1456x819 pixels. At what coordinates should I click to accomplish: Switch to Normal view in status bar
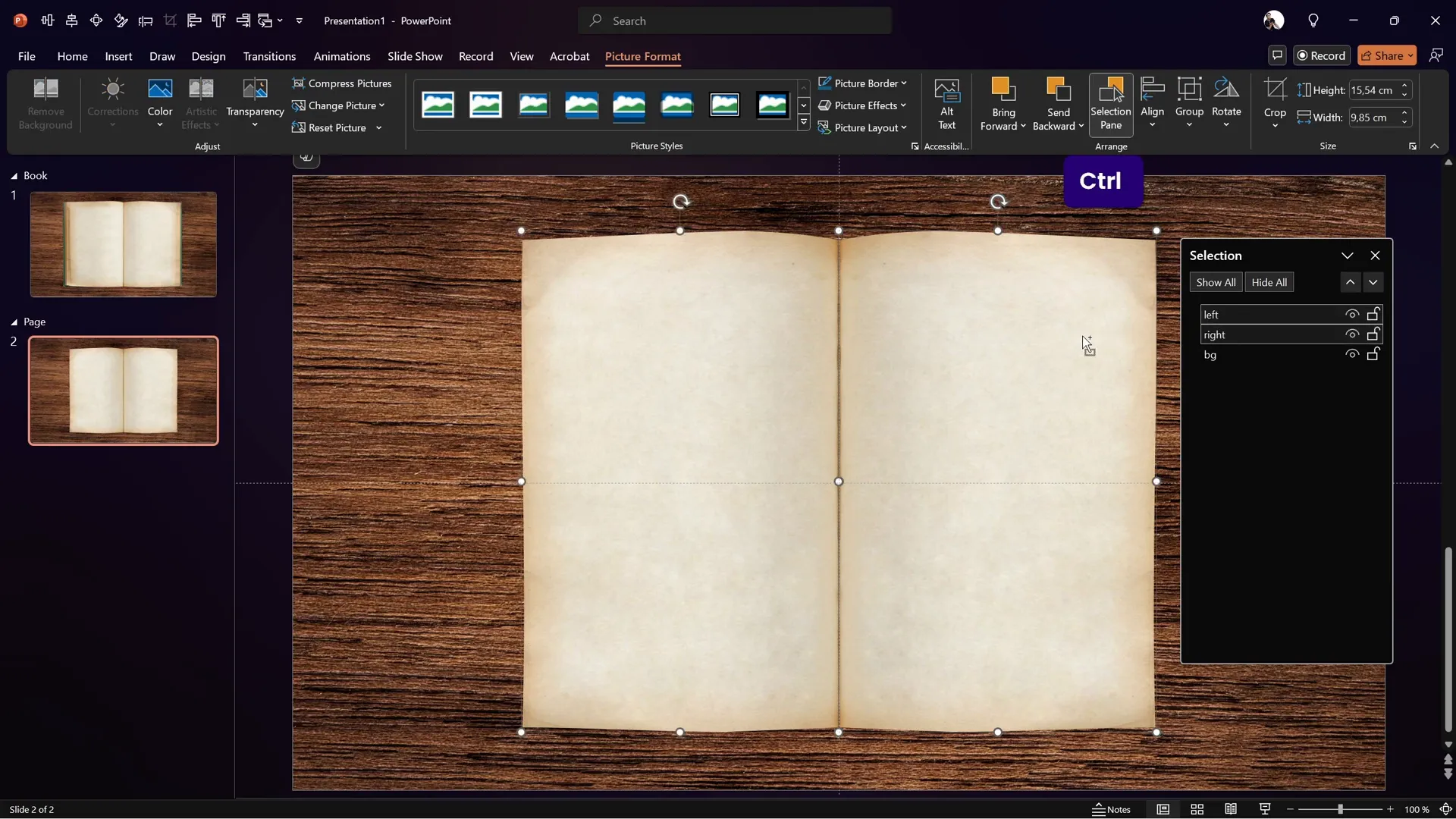(1163, 809)
